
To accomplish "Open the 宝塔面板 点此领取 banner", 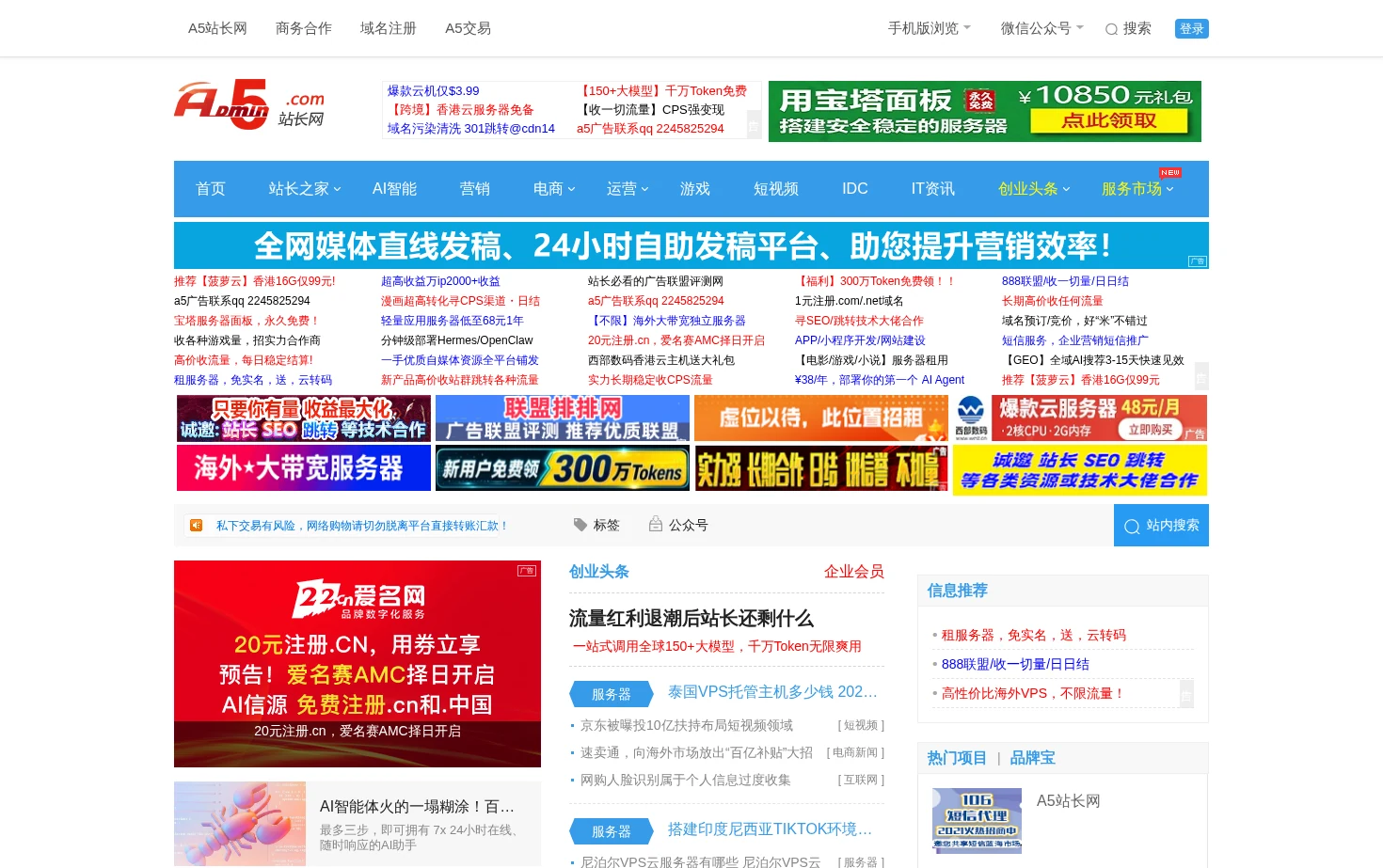I will (x=985, y=111).
